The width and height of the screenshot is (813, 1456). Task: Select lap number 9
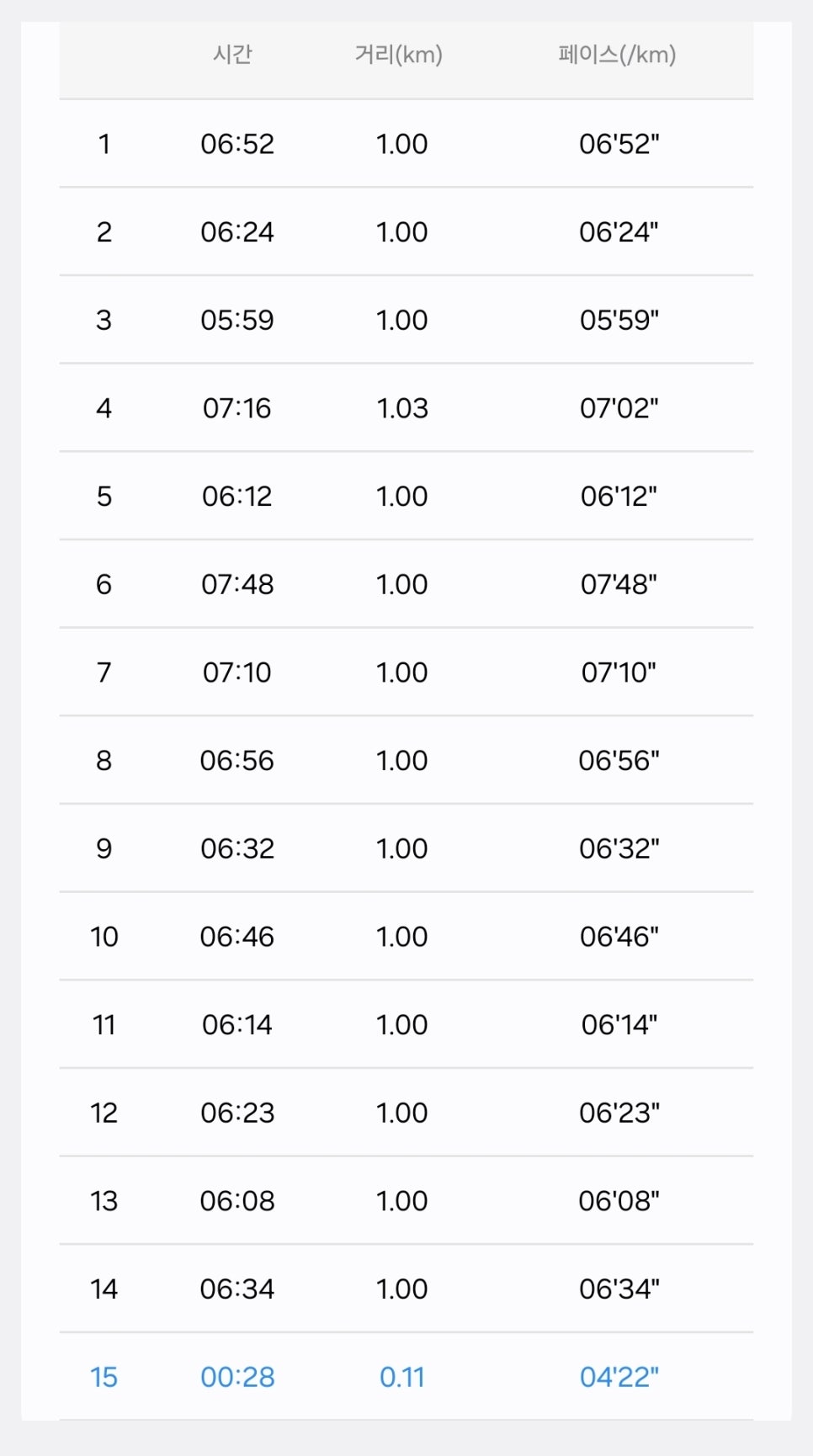point(104,848)
